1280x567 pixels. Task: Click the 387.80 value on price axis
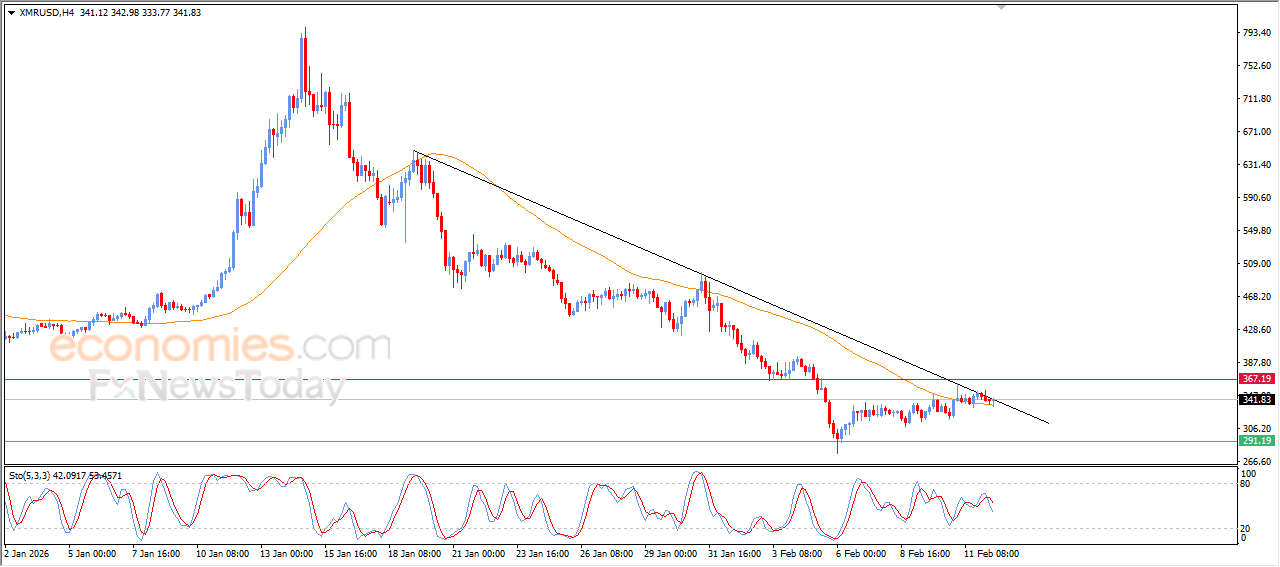pos(1256,363)
